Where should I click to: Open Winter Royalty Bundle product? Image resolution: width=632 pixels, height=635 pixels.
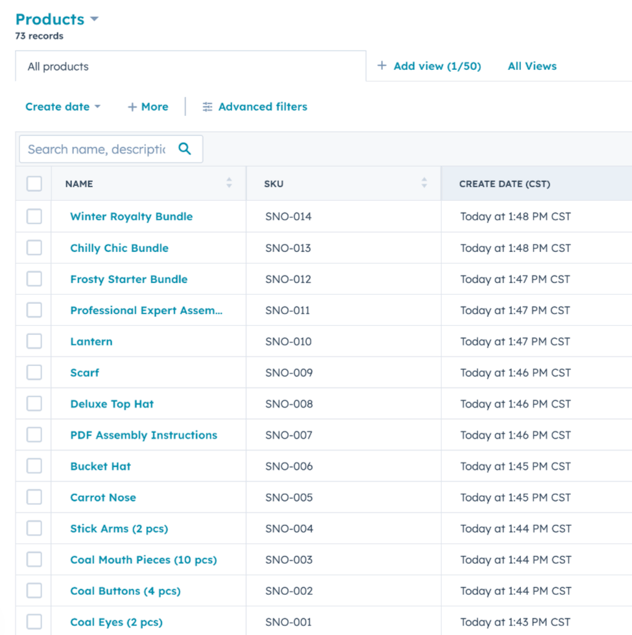point(131,216)
